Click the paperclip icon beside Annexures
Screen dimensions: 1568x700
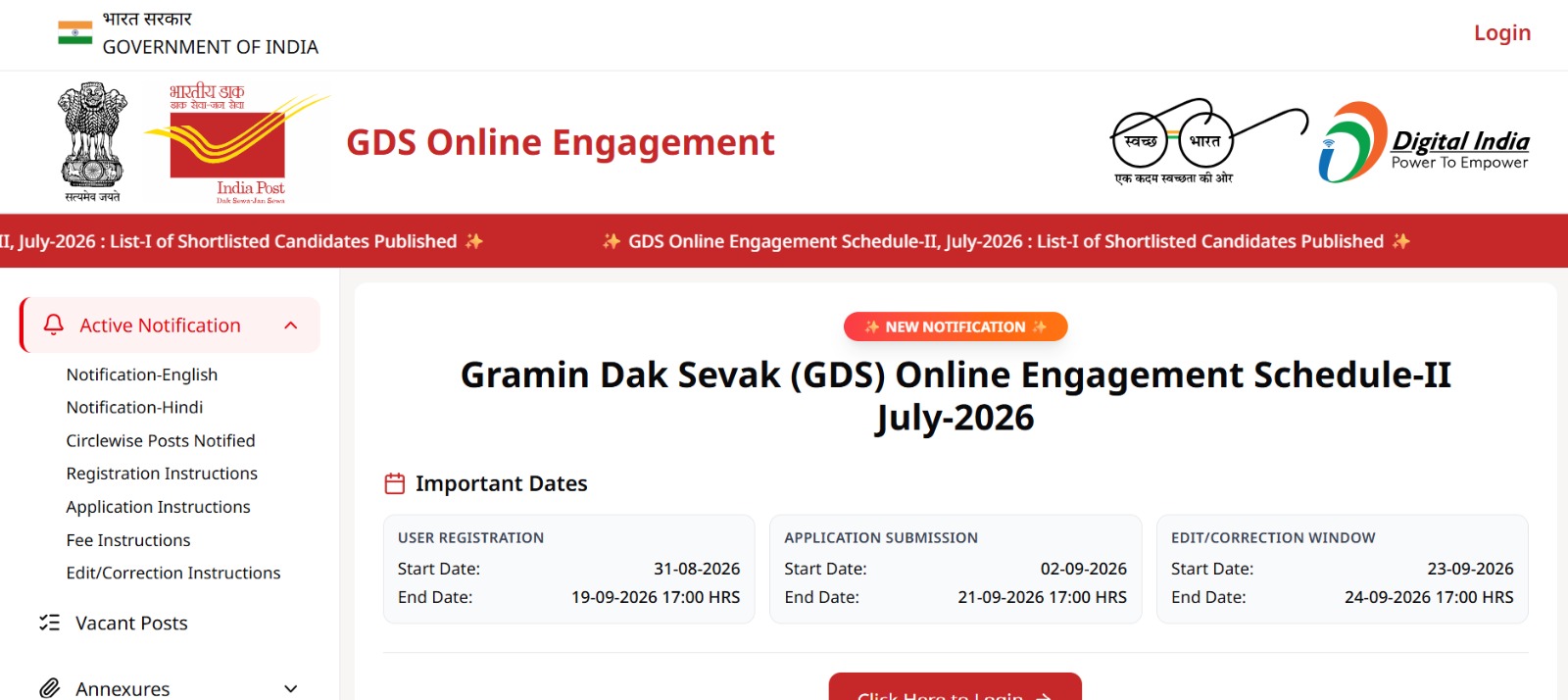pos(50,688)
